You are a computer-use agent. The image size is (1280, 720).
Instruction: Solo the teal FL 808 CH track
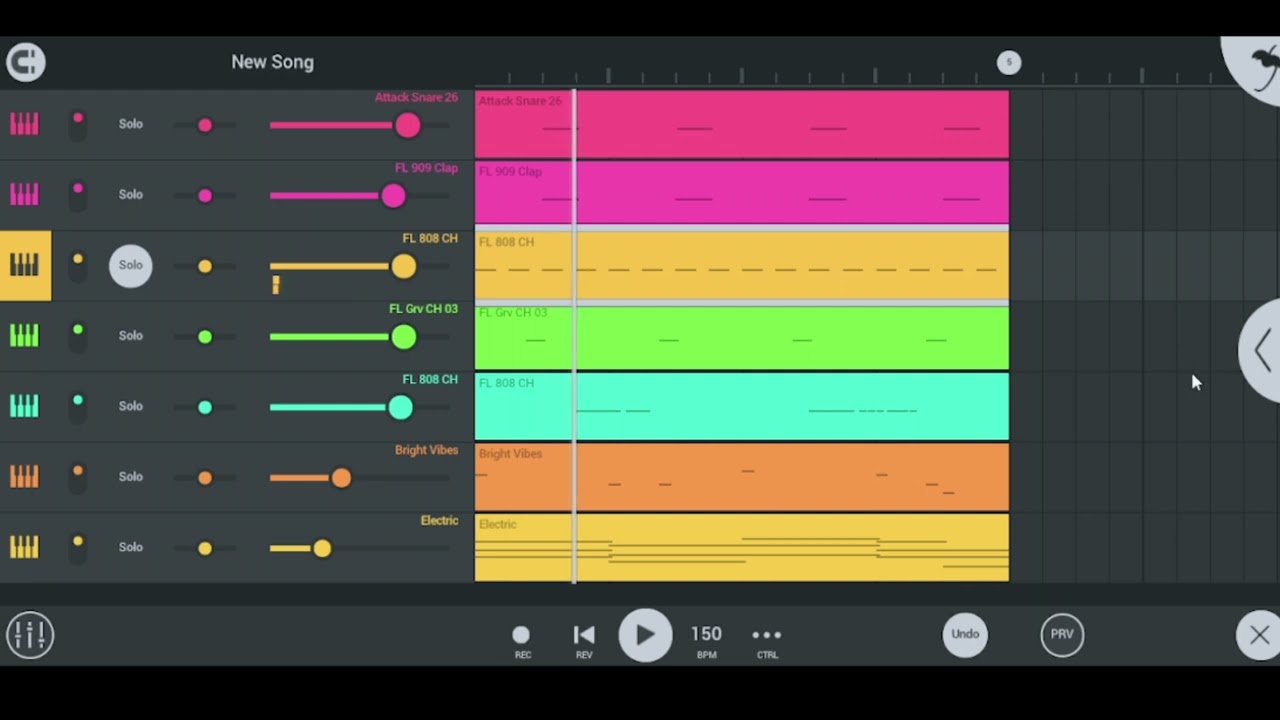coord(131,406)
